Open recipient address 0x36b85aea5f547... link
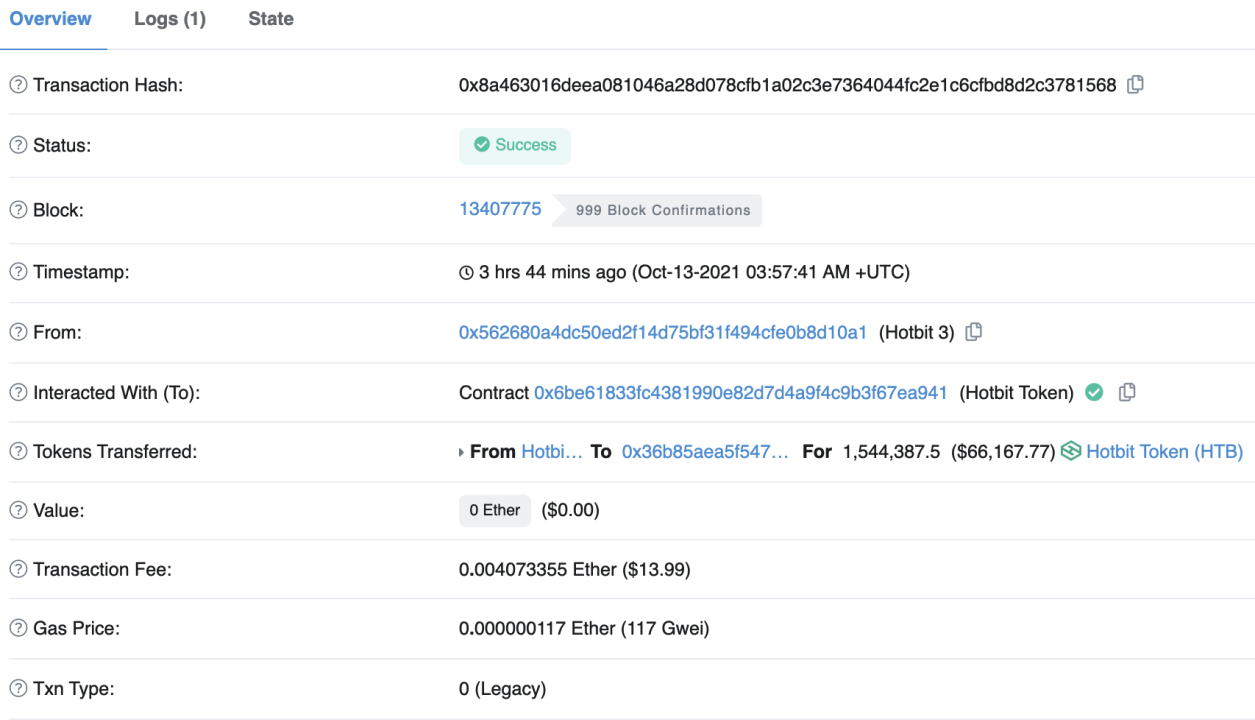 [705, 452]
